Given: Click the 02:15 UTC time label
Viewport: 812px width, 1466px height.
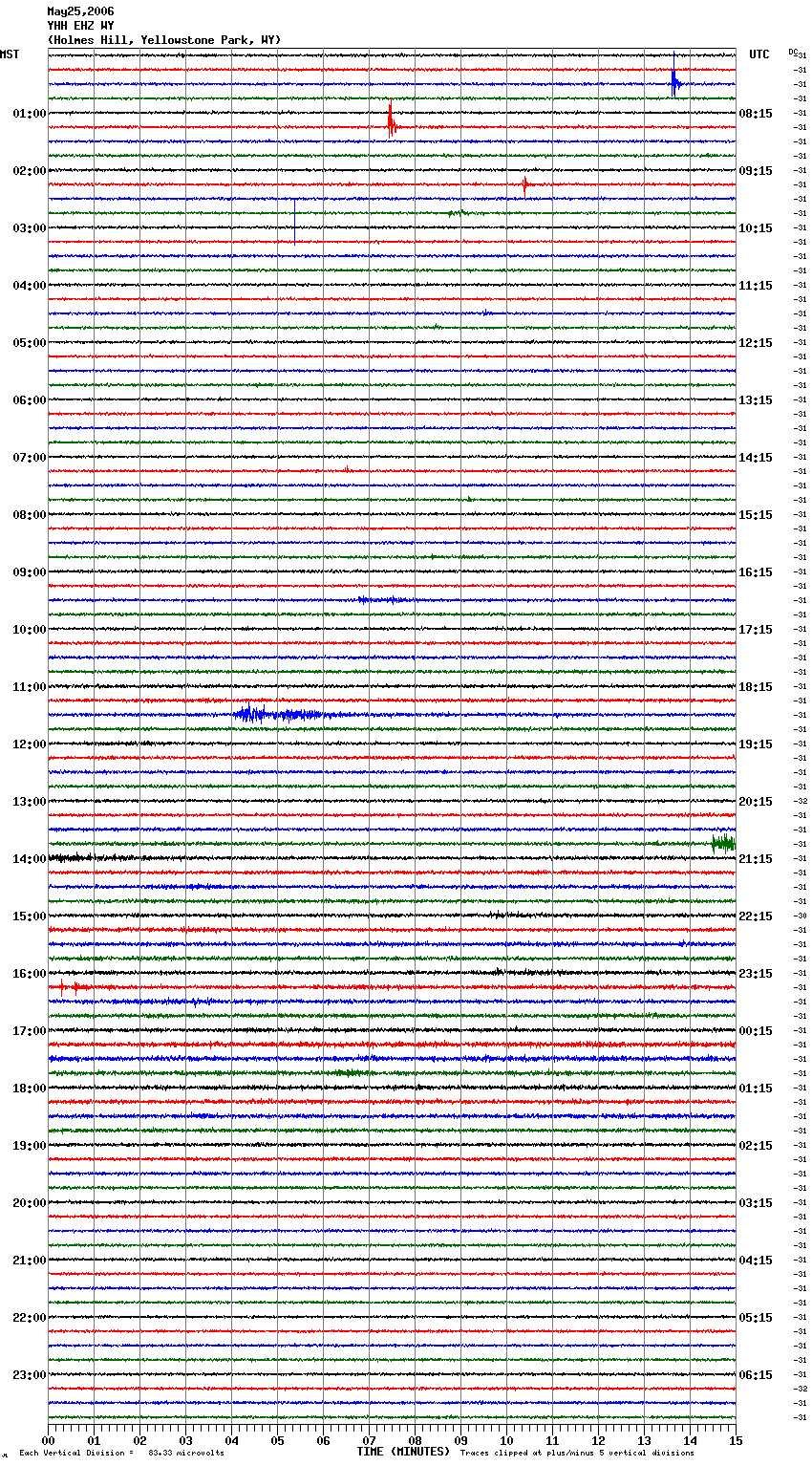Looking at the screenshot, I should (756, 1146).
